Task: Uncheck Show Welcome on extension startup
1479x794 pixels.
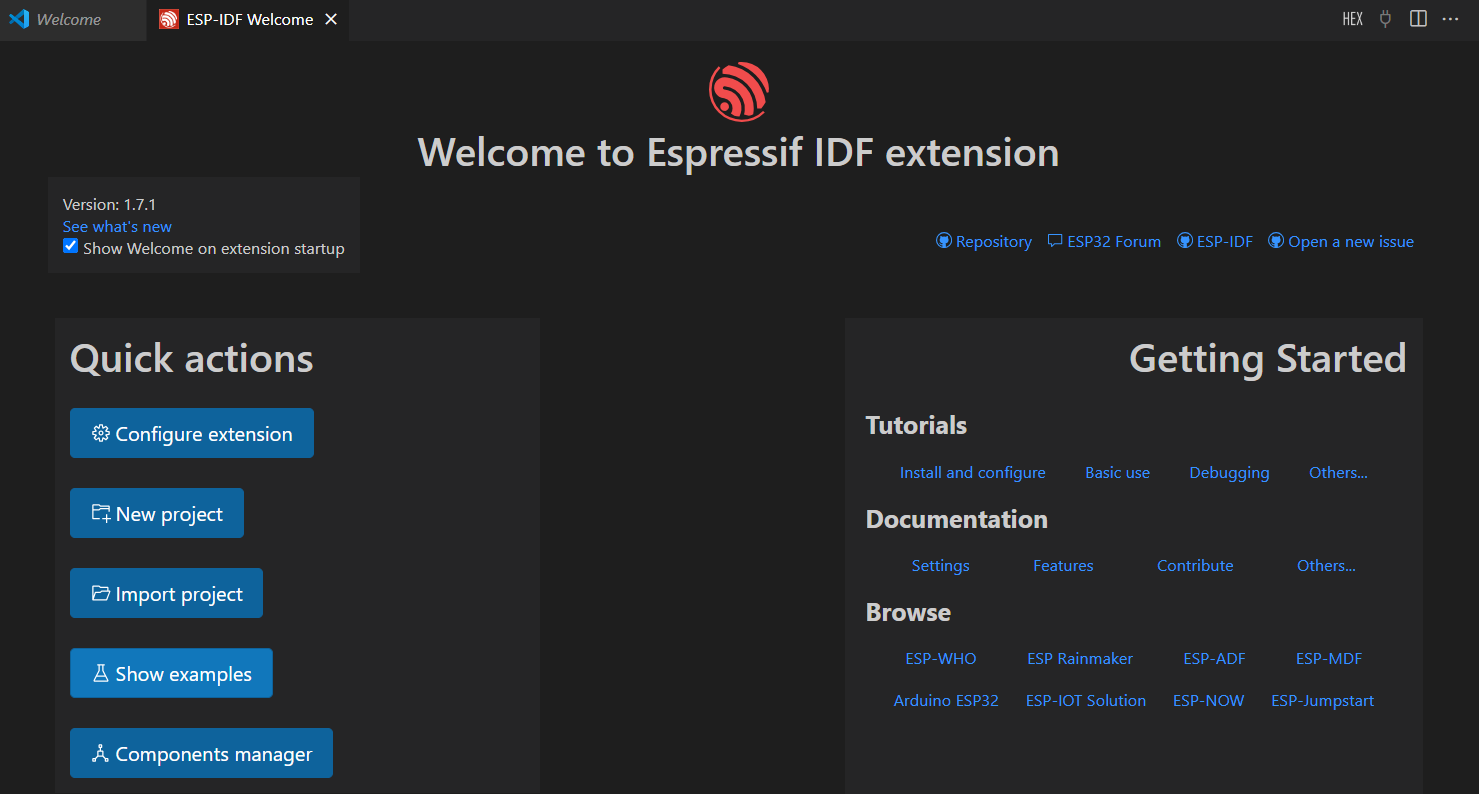Action: [x=70, y=246]
